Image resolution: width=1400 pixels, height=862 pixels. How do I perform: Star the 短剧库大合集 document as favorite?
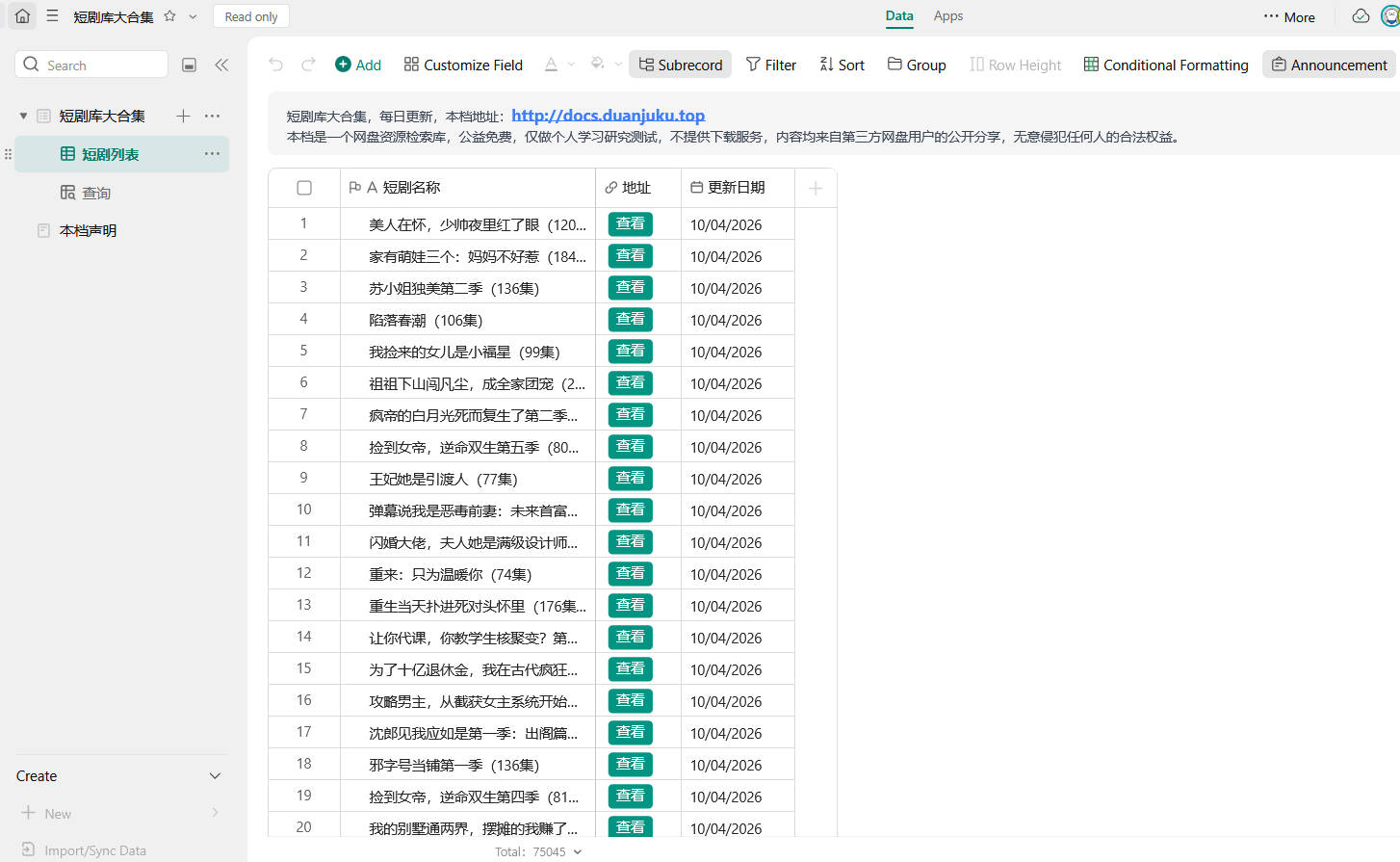[x=170, y=16]
